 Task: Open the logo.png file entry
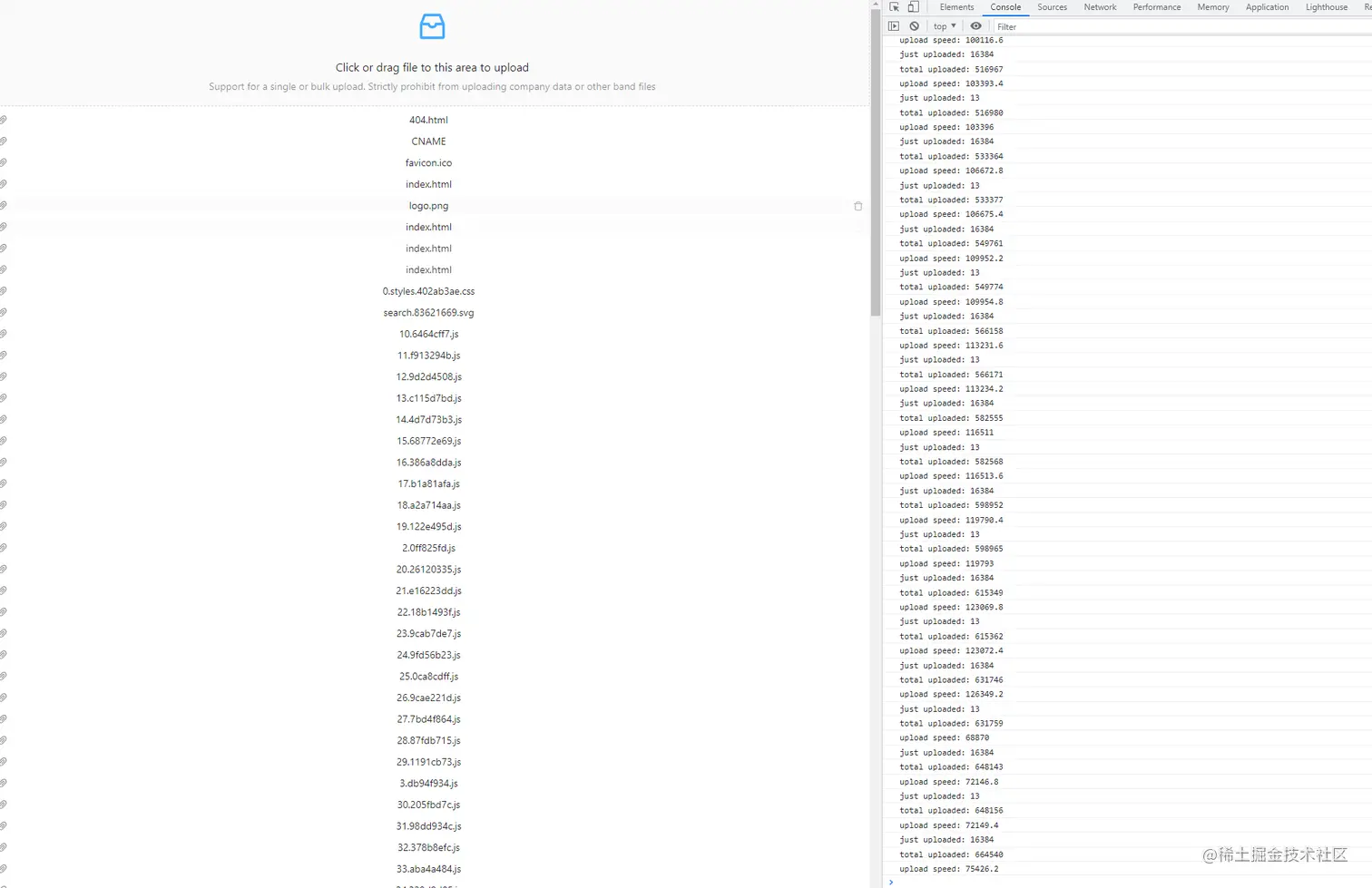(x=428, y=206)
